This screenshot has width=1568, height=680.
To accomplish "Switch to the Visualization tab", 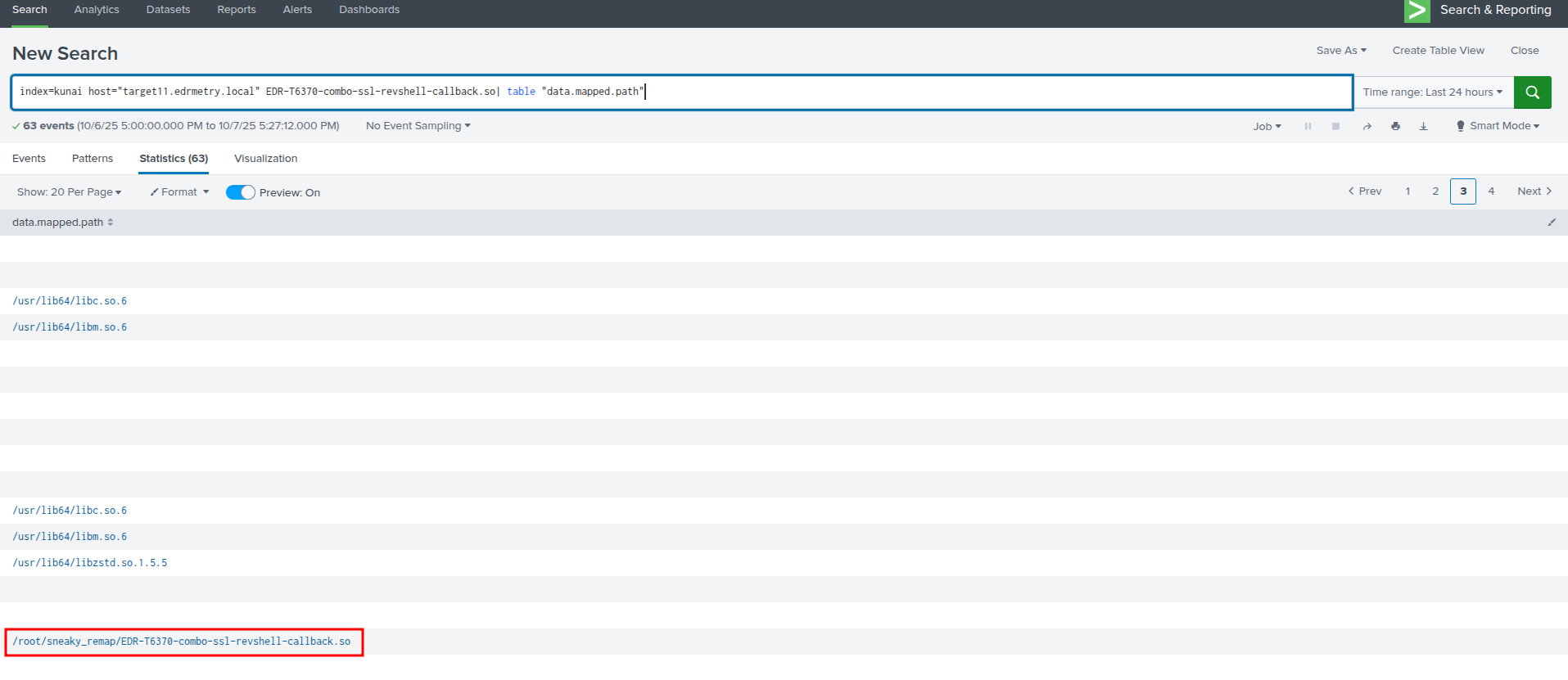I will [x=265, y=159].
